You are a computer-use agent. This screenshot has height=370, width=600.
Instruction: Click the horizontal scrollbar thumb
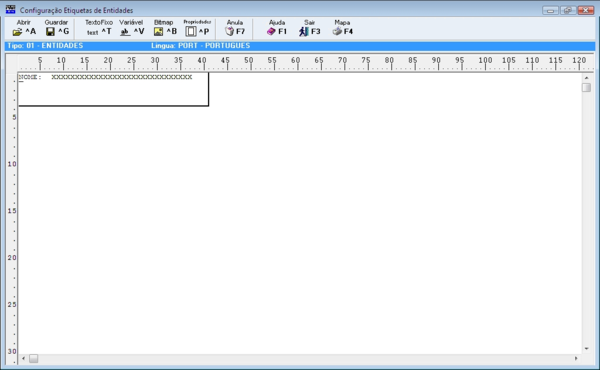(34, 359)
